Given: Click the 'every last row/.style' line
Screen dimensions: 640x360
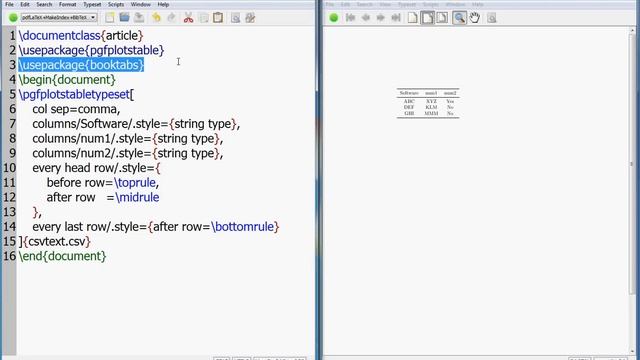Looking at the screenshot, I should click(156, 227).
